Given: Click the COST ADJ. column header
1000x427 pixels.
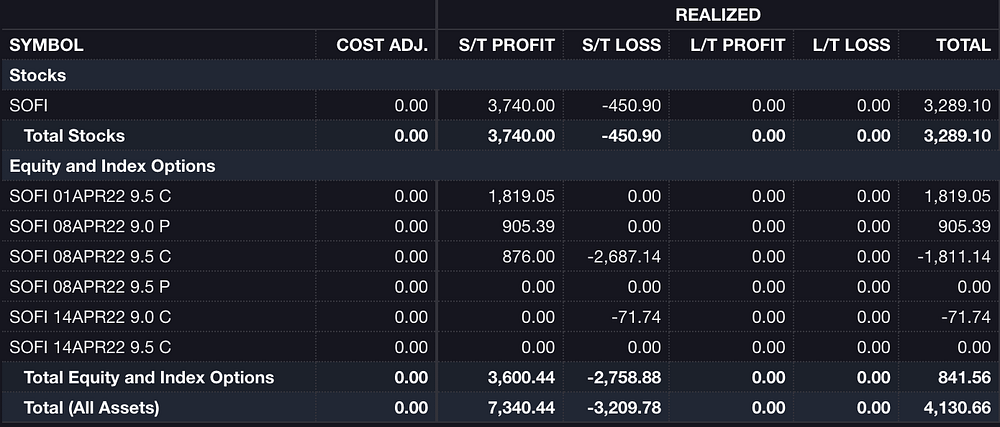Looking at the screenshot, I should tap(382, 45).
